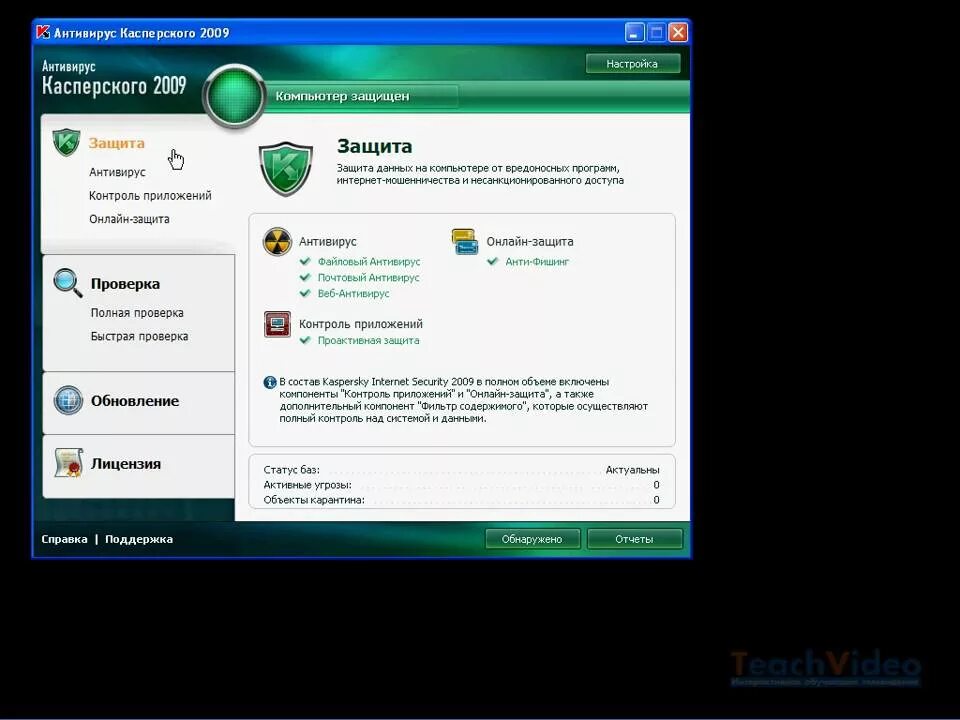This screenshot has width=960, height=720.
Task: Click the Статус баз row
Action: tap(461, 470)
